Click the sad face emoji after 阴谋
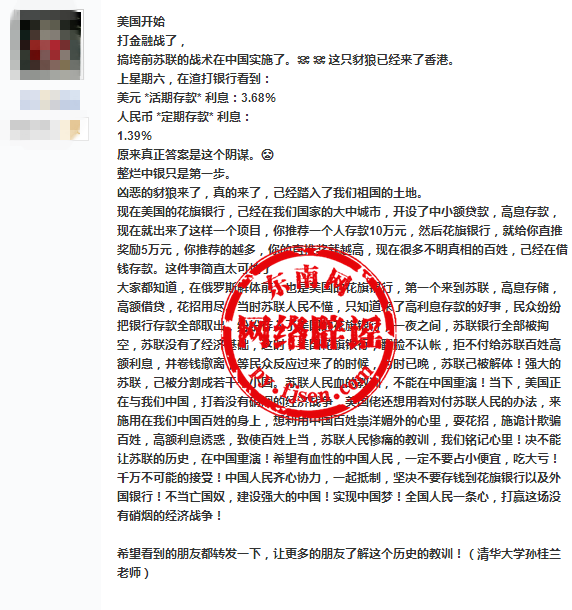The image size is (572, 610). (267, 155)
